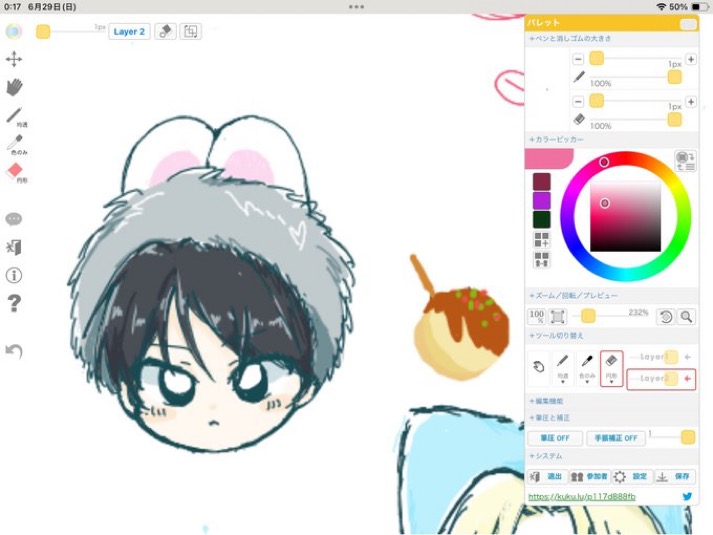Image resolution: width=713 pixels, height=535 pixels.
Task: Select the Eyedropper tool in left sidebar
Action: click(x=16, y=145)
